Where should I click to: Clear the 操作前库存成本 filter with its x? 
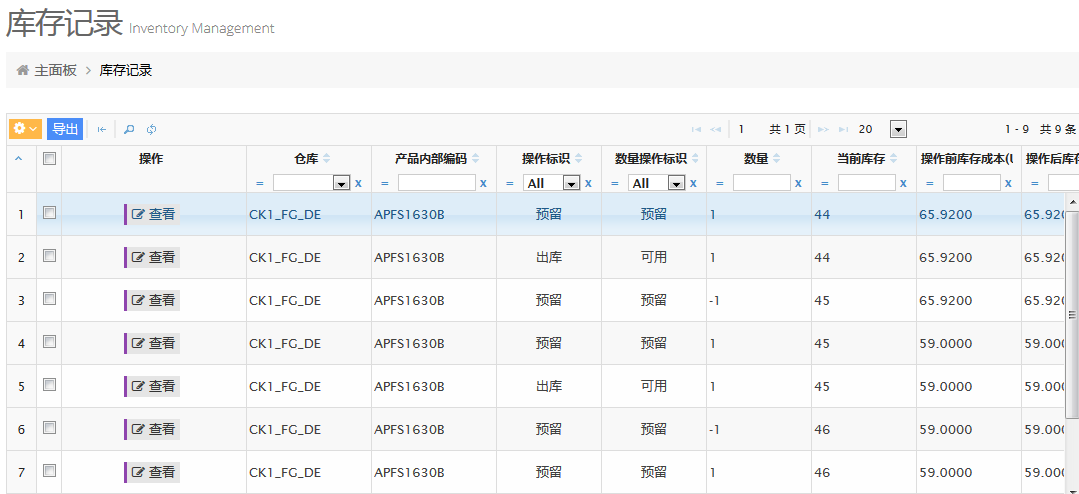click(1008, 183)
